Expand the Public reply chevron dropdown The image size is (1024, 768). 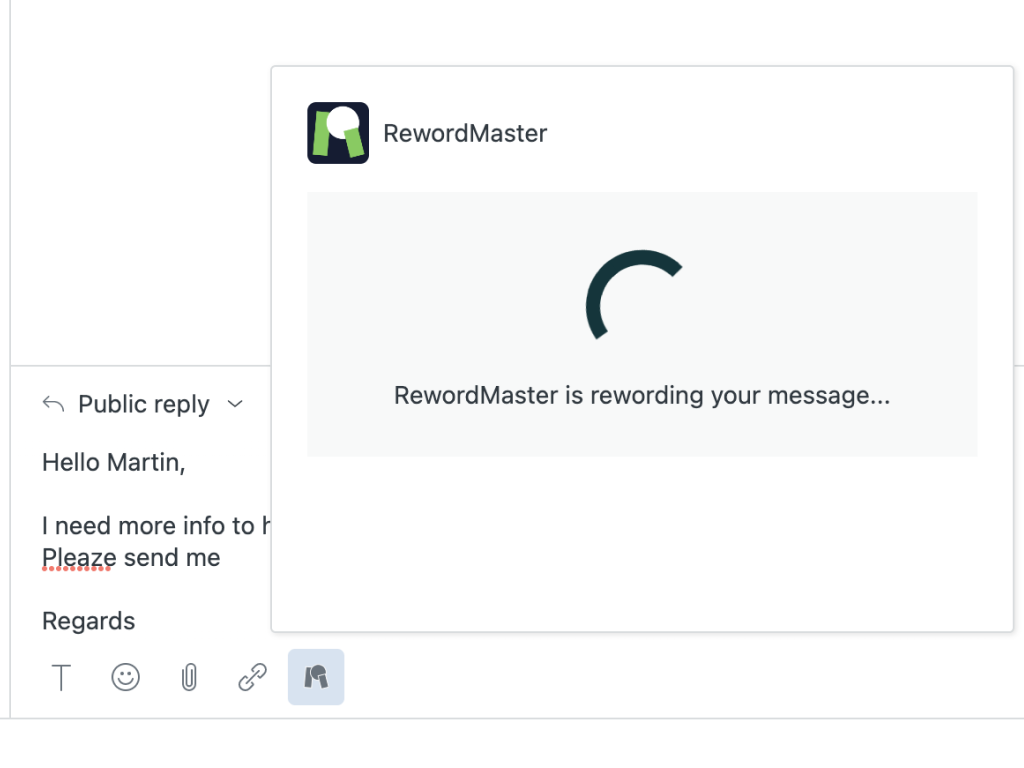coord(235,404)
